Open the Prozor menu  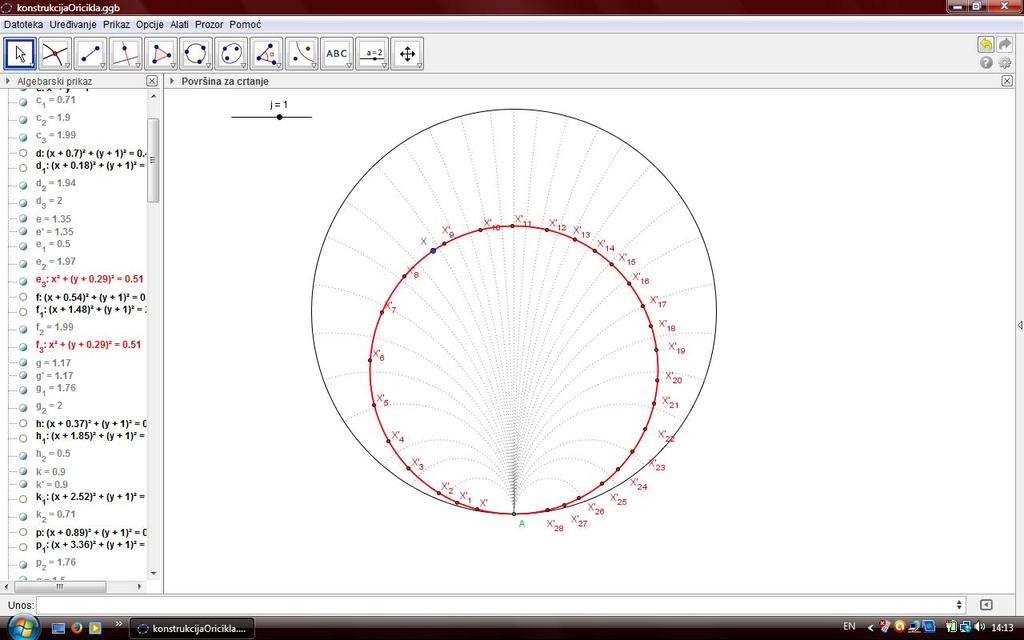[209, 24]
